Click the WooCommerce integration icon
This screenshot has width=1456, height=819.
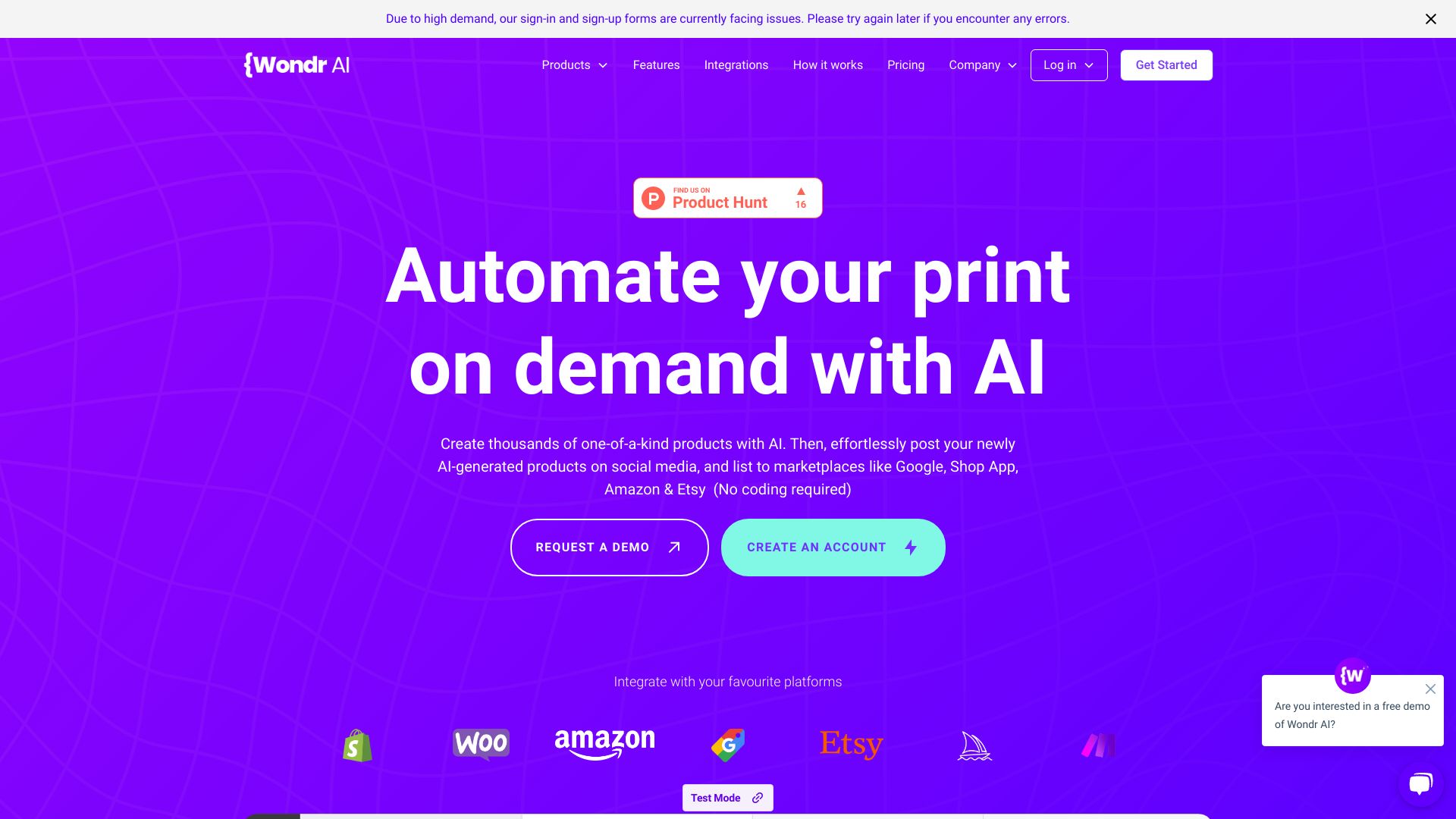(x=481, y=744)
